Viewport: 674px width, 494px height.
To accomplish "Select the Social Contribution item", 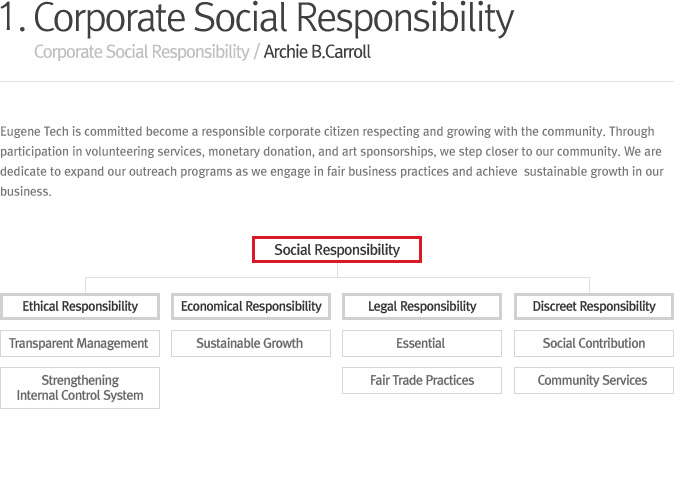I will click(x=594, y=344).
